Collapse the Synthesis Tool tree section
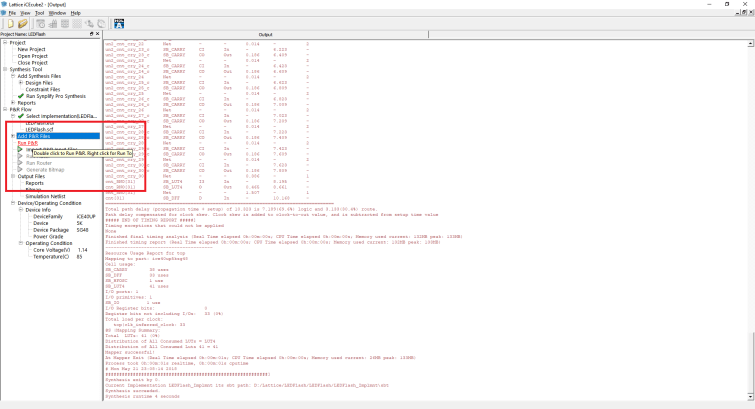Viewport: 755px width, 409px height. (4, 69)
